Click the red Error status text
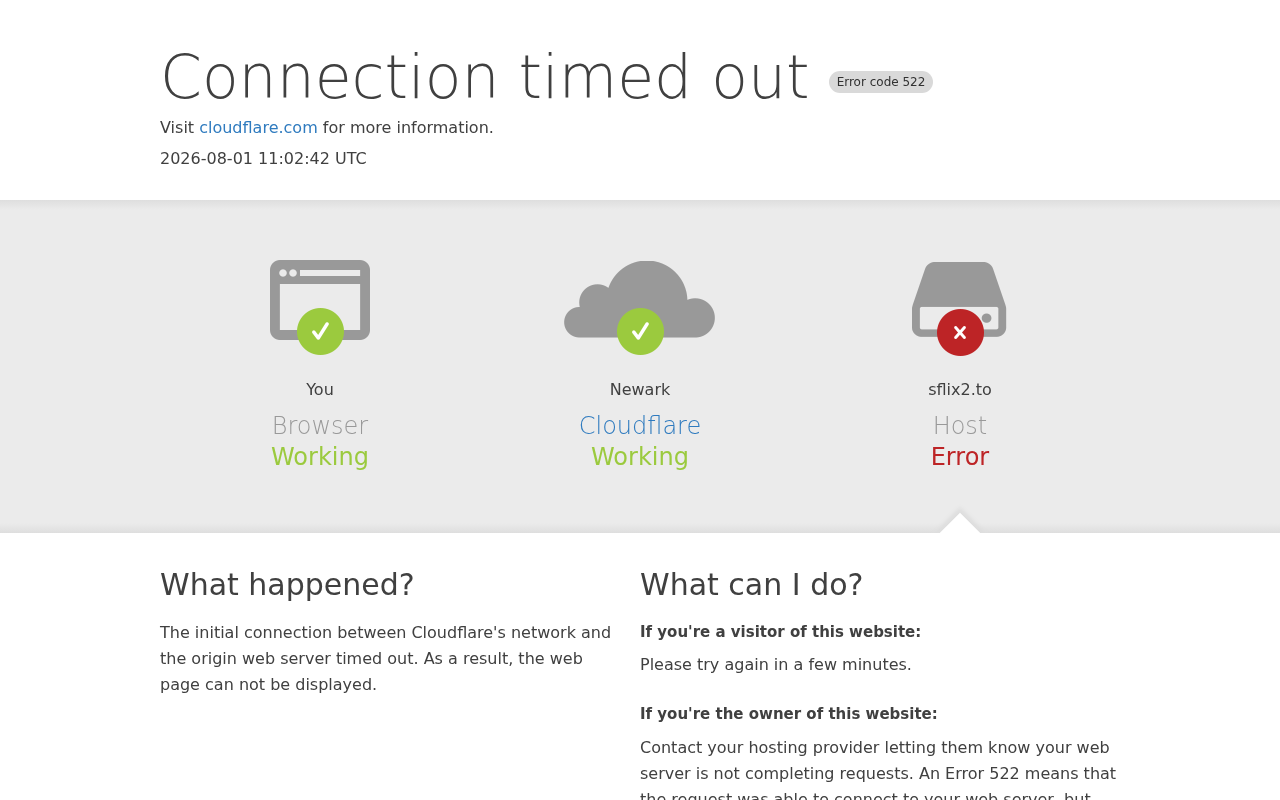This screenshot has width=1280, height=800. [960, 457]
